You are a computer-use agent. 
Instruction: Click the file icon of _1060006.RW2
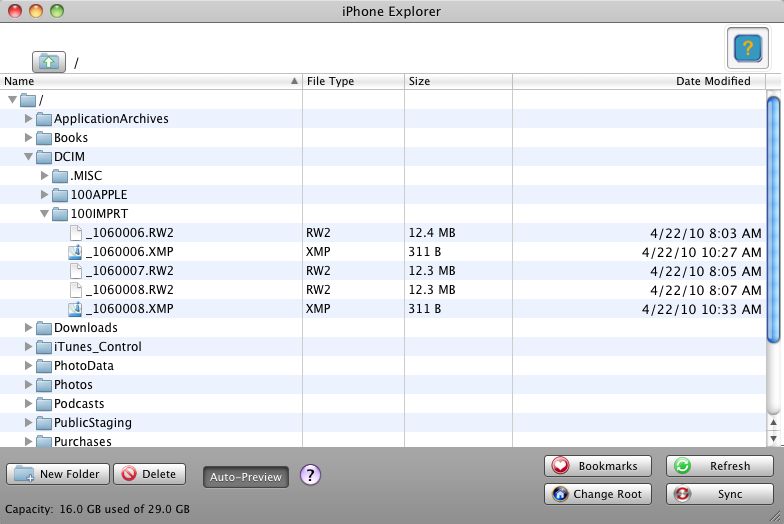click(76, 233)
